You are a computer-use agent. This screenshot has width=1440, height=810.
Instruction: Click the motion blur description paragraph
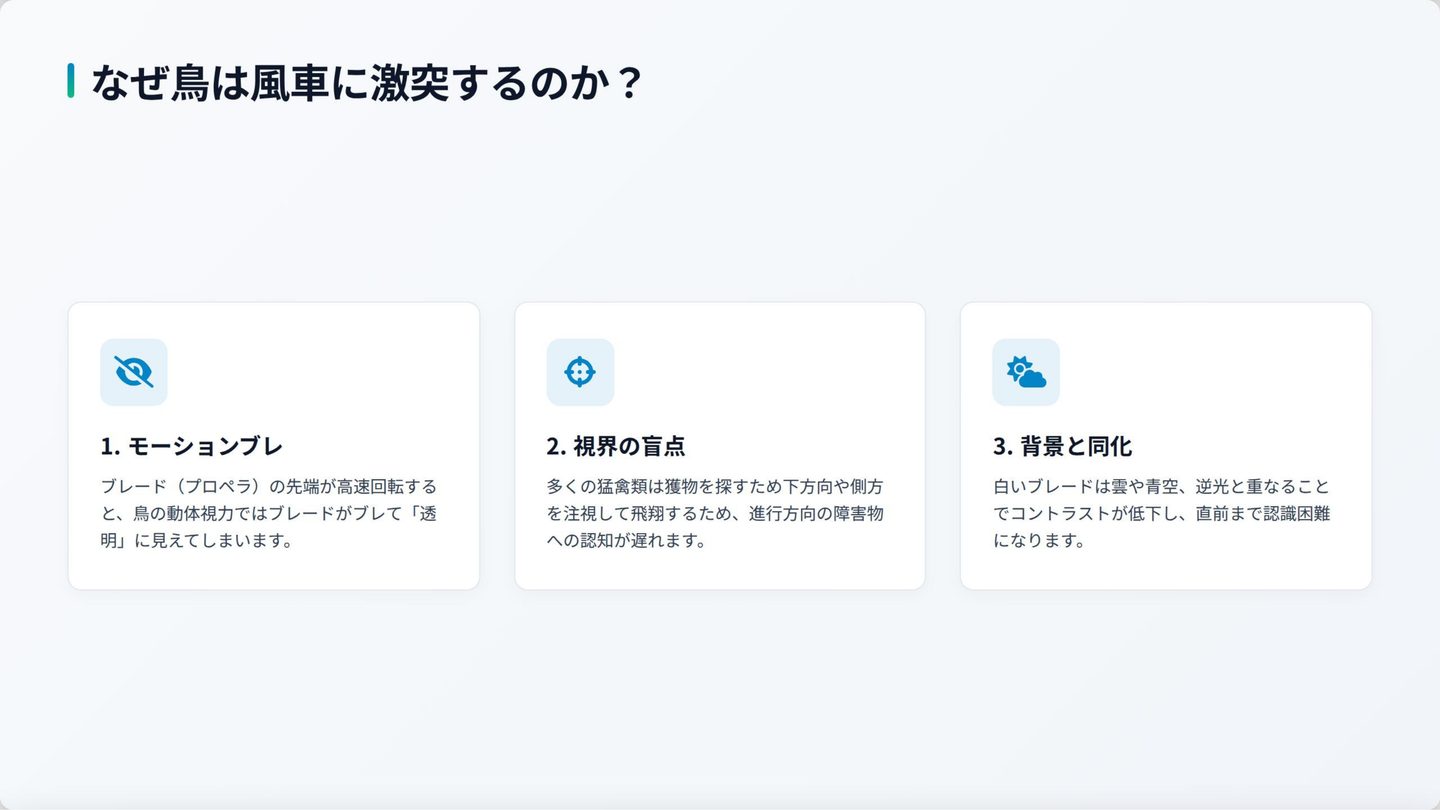pyautogui.click(x=270, y=514)
